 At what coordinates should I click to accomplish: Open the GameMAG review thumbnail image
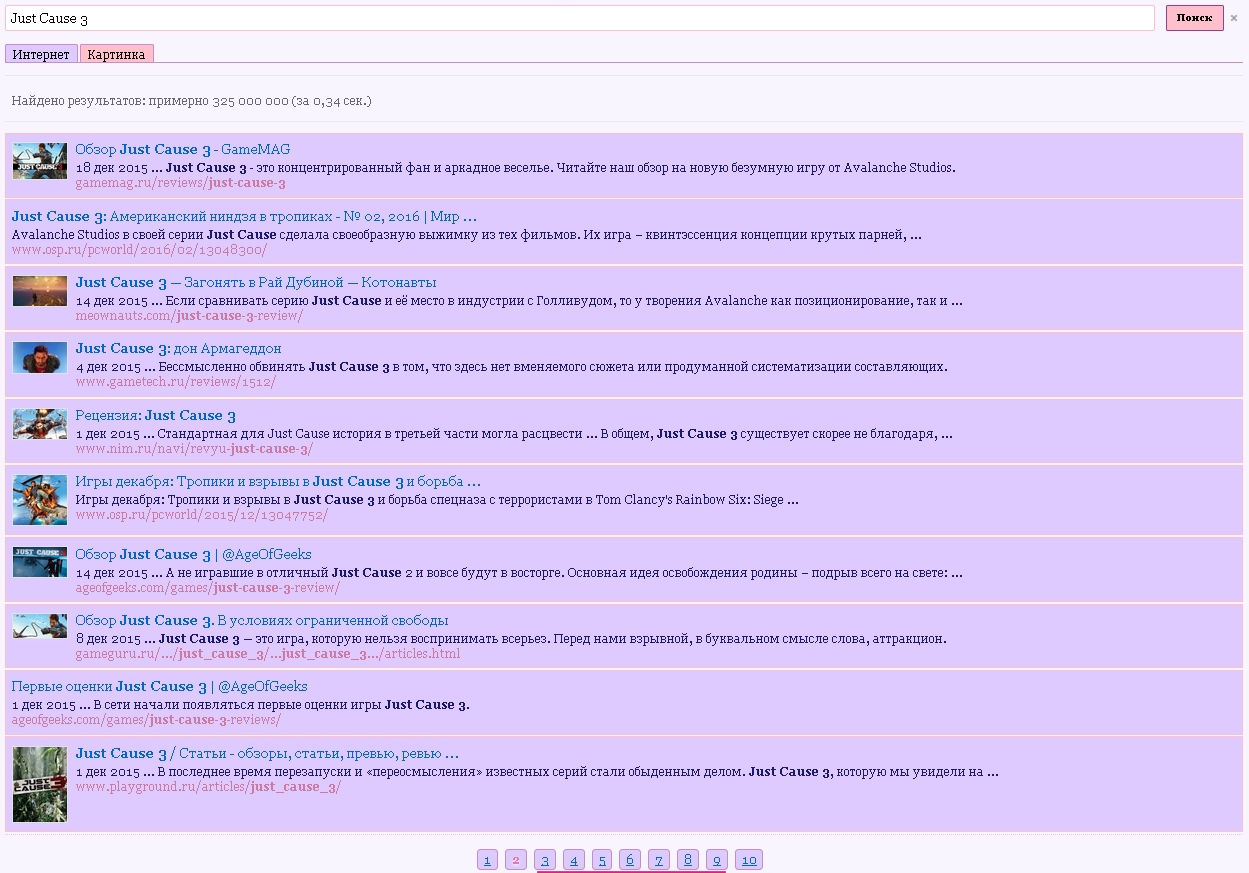coord(40,161)
